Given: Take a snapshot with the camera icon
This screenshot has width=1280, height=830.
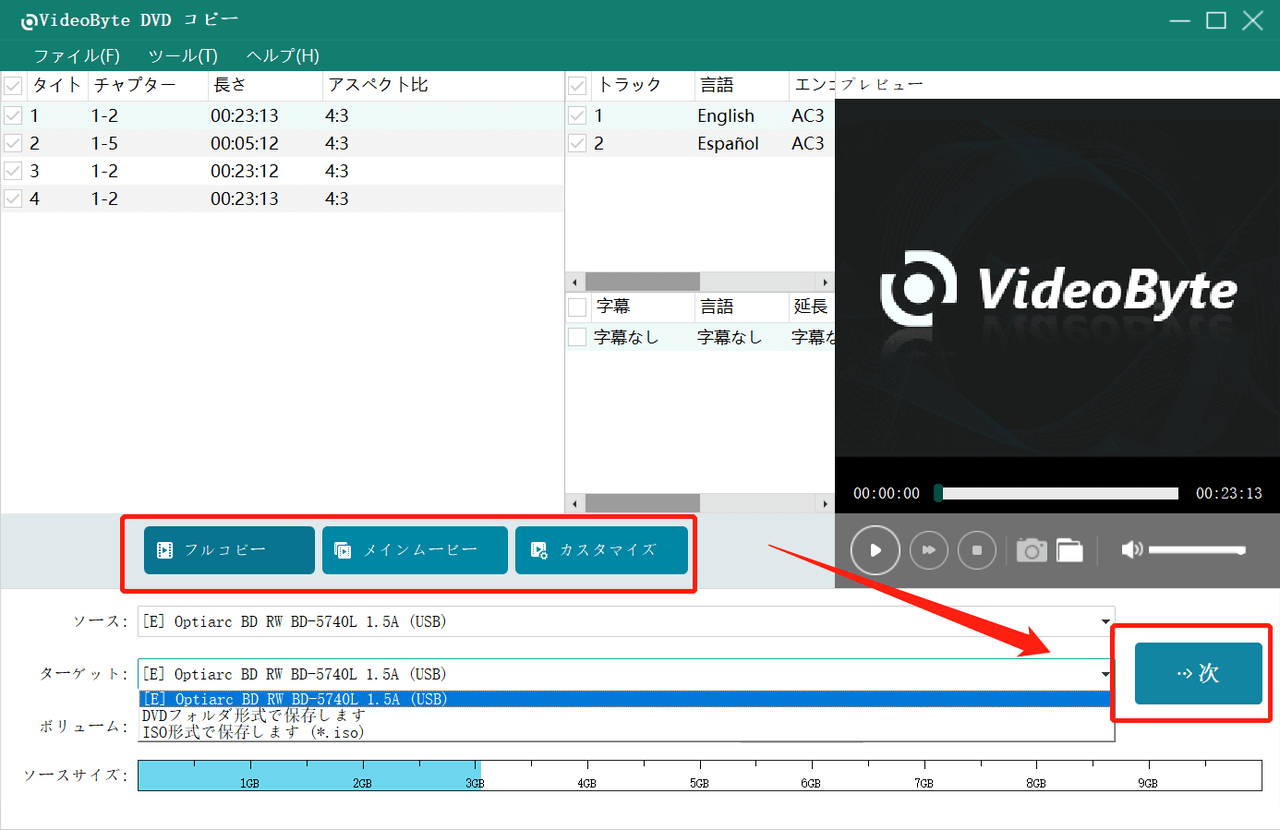Looking at the screenshot, I should point(1031,550).
